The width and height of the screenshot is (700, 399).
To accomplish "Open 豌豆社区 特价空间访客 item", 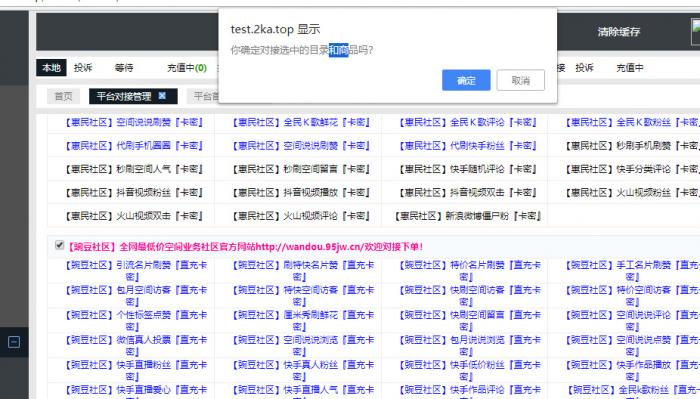I will (632, 295).
